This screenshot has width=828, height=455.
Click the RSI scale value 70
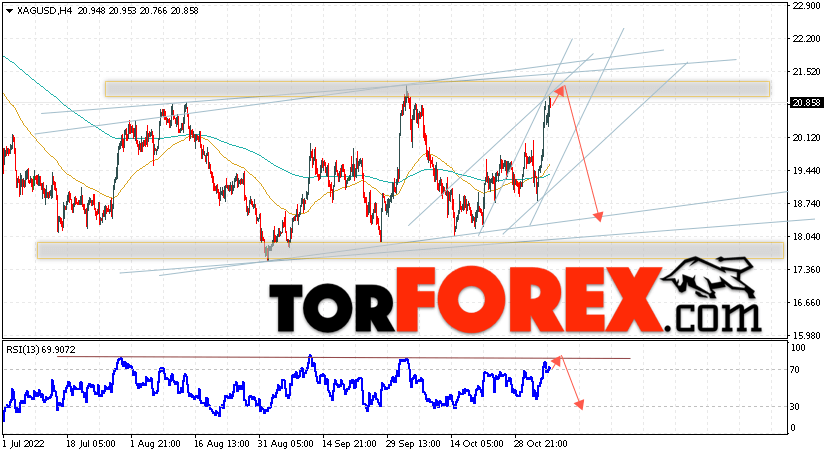click(795, 369)
